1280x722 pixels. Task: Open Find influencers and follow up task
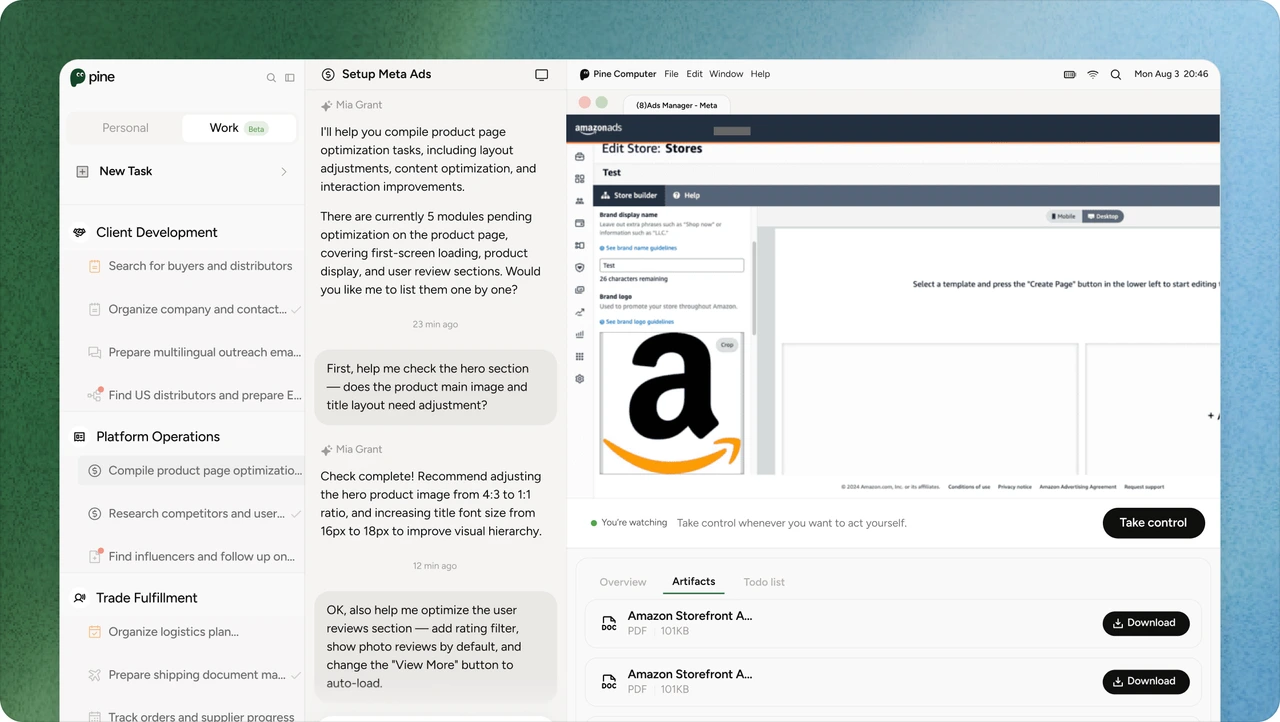tap(190, 556)
